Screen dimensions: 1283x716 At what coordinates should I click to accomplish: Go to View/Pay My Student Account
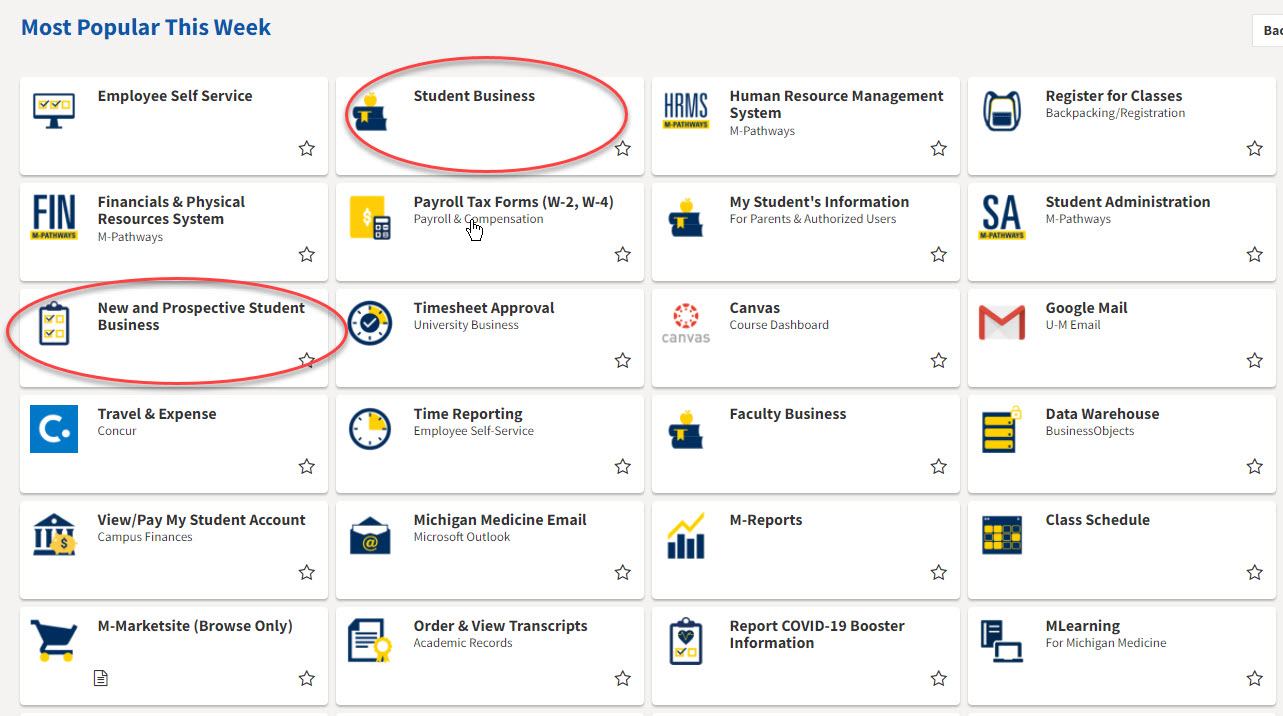point(201,520)
